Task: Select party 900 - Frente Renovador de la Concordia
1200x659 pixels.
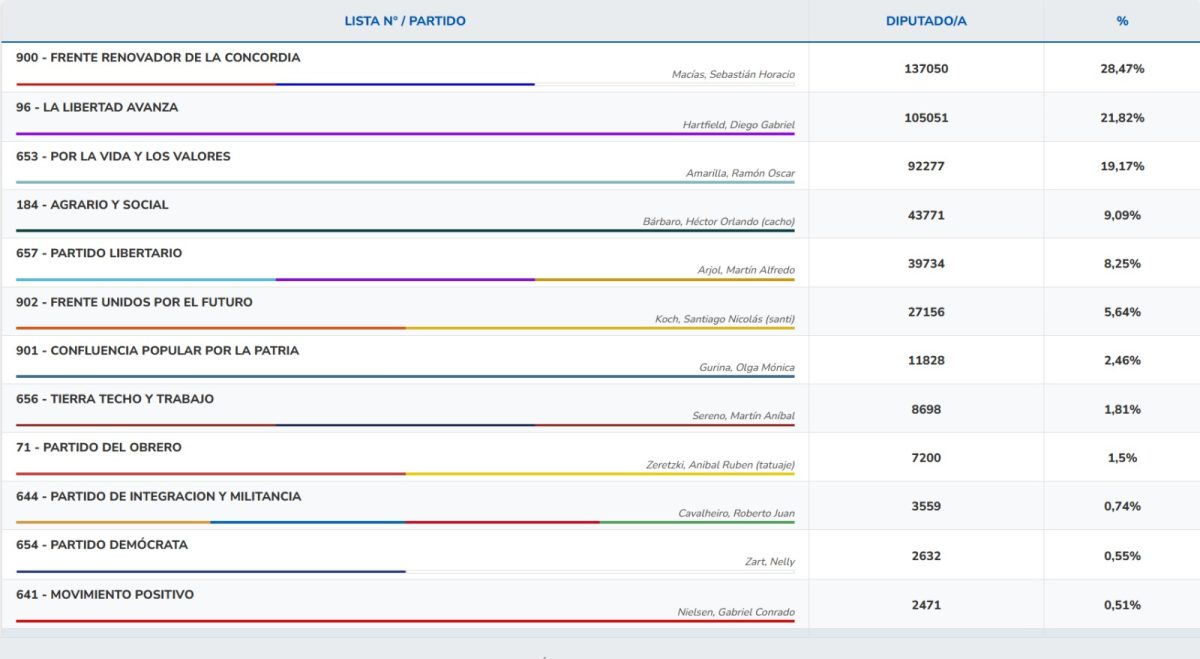Action: [x=158, y=57]
